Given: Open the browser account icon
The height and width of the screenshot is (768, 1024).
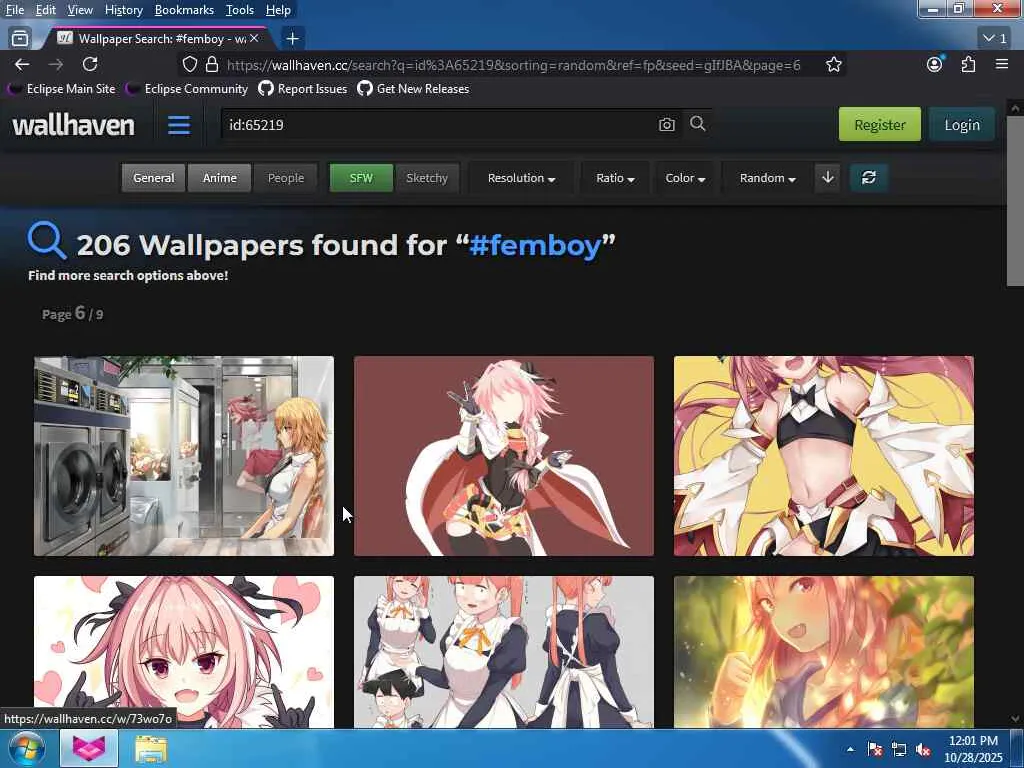Looking at the screenshot, I should pos(935,64).
